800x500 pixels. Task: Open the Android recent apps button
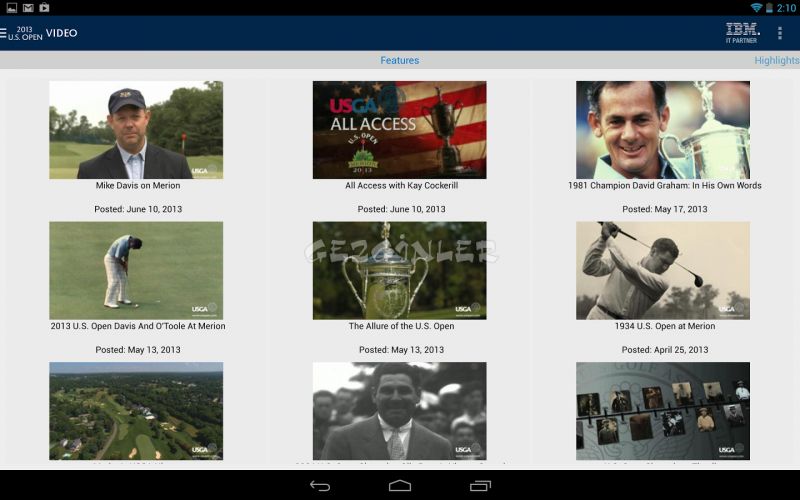[x=480, y=486]
